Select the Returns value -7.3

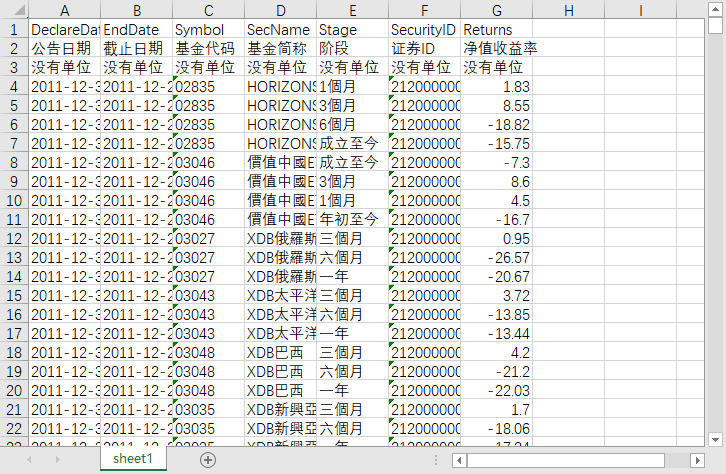coord(496,162)
